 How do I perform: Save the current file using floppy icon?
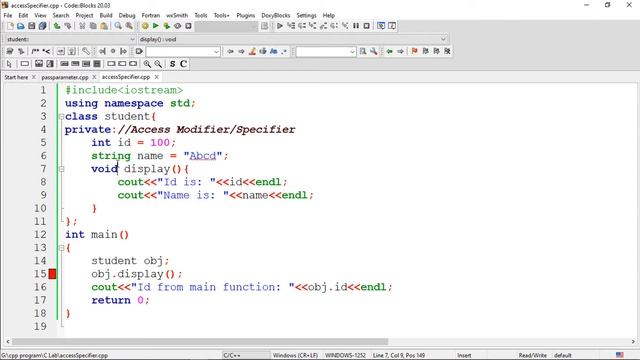(32, 26)
